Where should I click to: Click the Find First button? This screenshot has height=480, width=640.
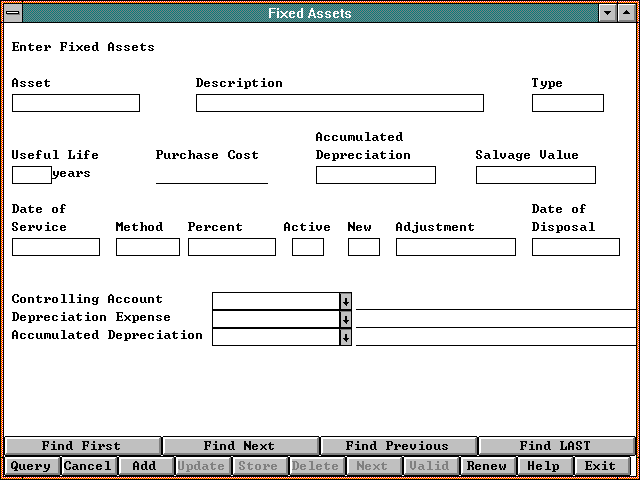click(x=81, y=446)
